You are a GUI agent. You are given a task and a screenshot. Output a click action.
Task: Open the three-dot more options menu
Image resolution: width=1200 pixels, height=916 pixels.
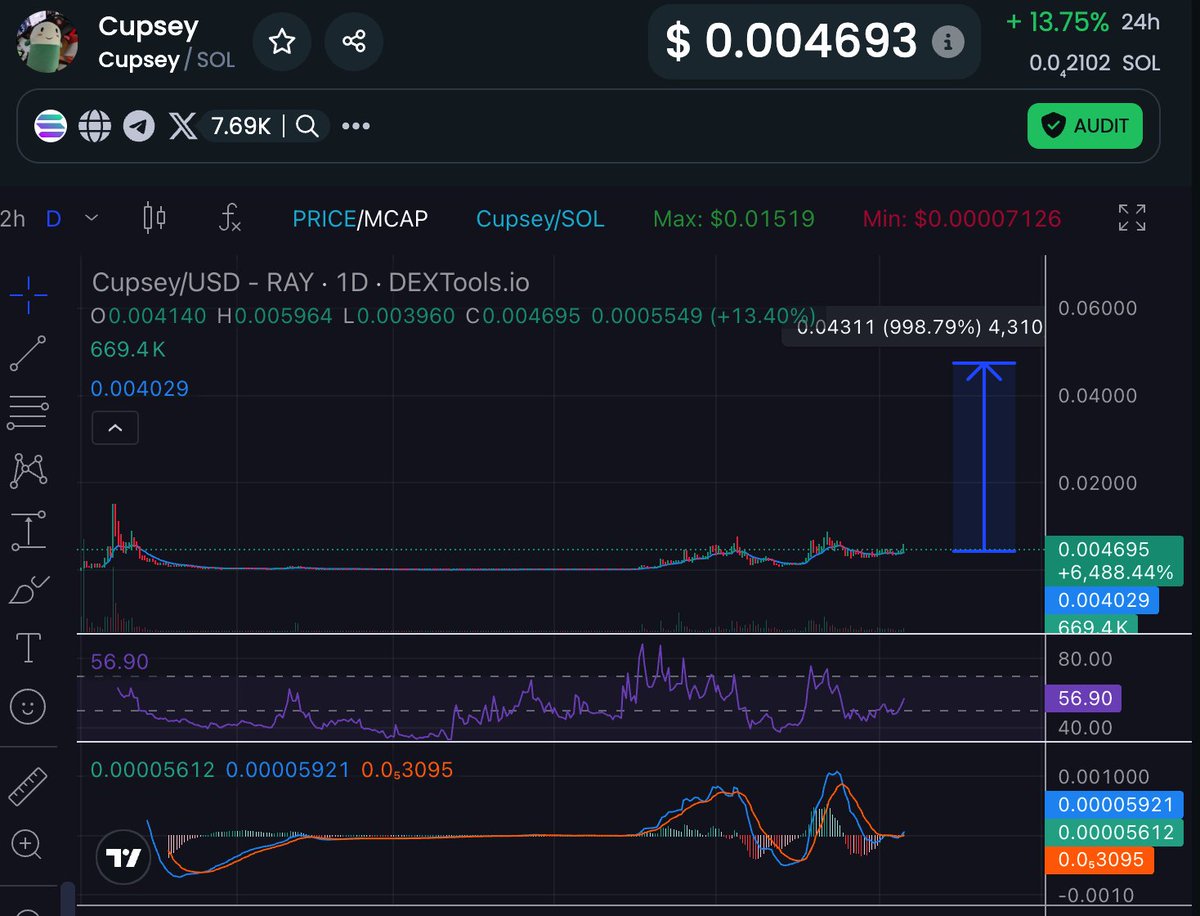(x=356, y=126)
